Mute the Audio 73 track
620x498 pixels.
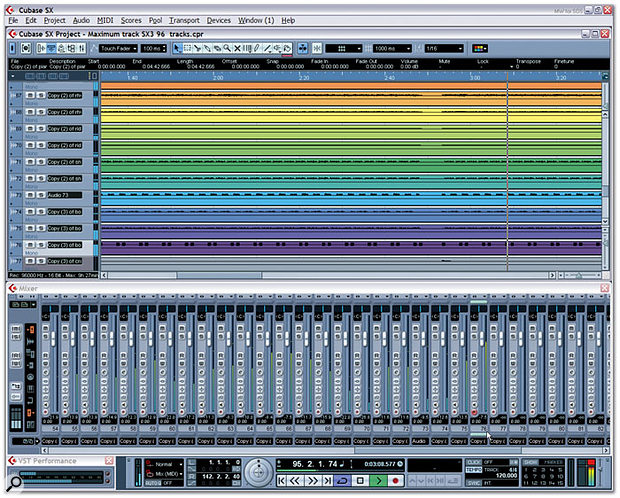[x=30, y=195]
